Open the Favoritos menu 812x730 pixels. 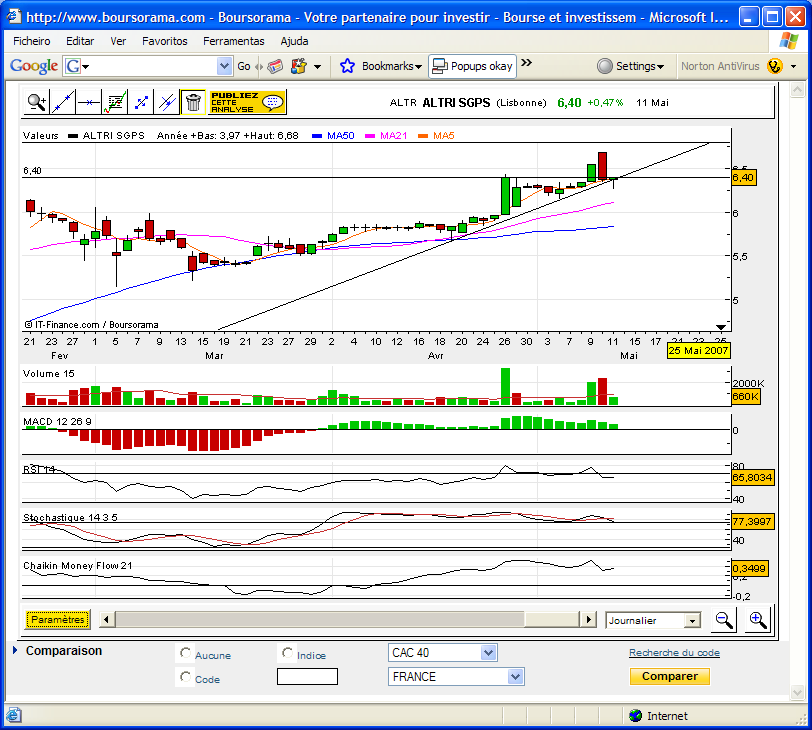[x=165, y=41]
